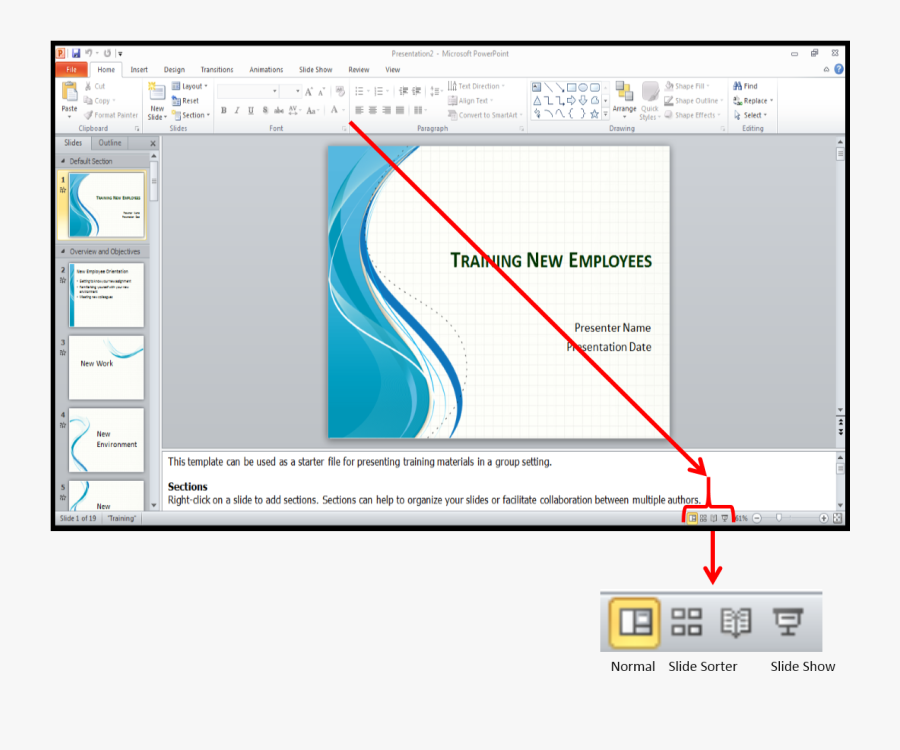Click the Reset button in the Slides group

(185, 100)
